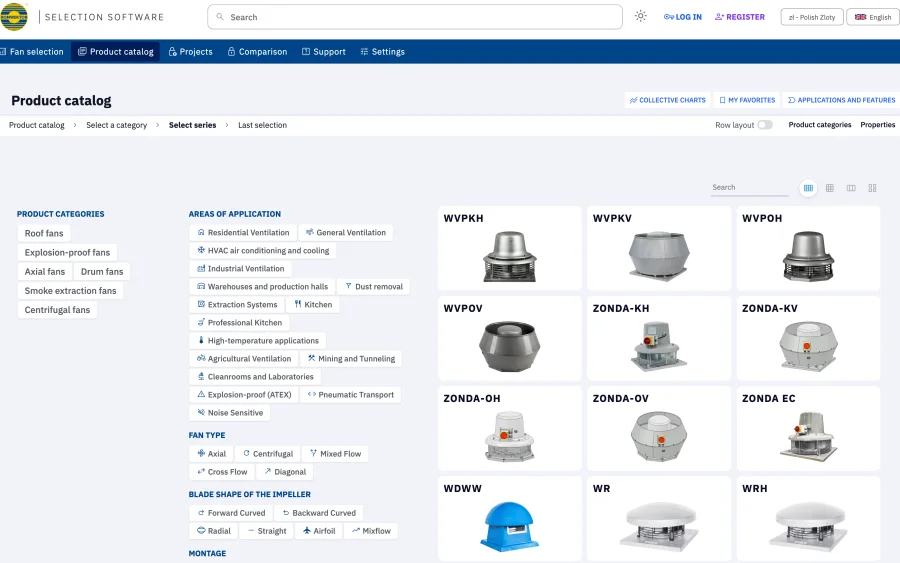
Task: Select Centrifugal fan type chip
Action: point(267,453)
